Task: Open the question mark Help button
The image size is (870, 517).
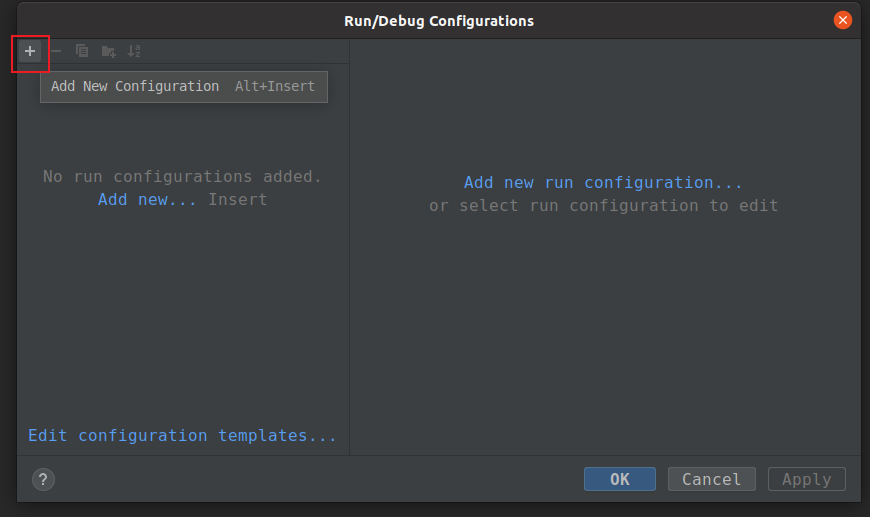Action: 43,479
